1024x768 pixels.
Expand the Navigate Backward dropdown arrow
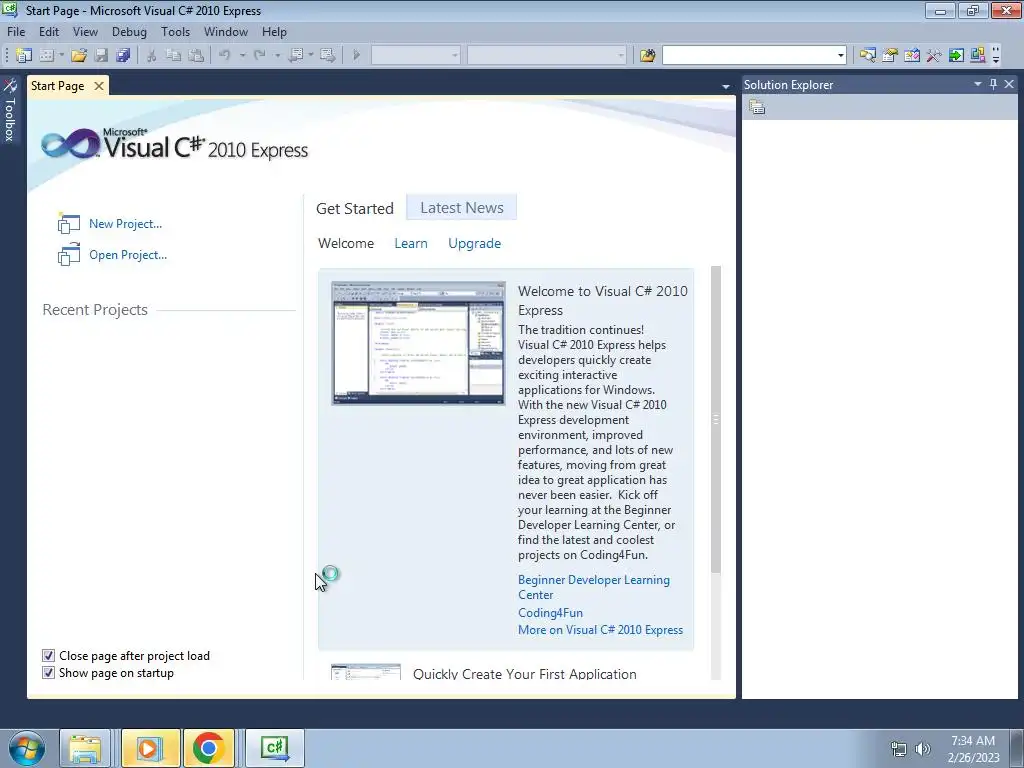coord(311,56)
